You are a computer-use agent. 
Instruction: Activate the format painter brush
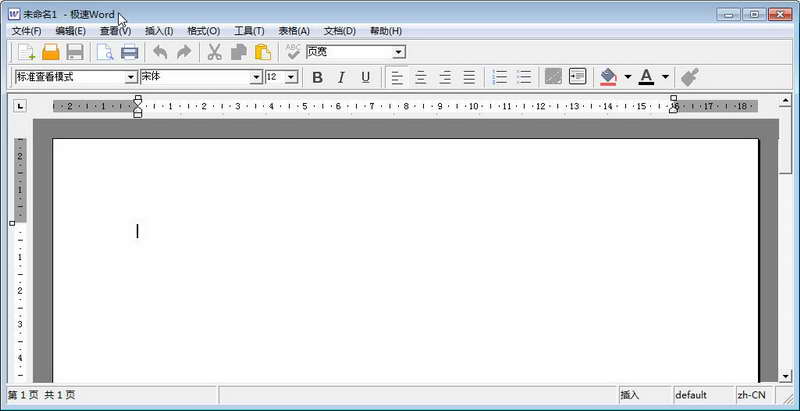coord(689,78)
